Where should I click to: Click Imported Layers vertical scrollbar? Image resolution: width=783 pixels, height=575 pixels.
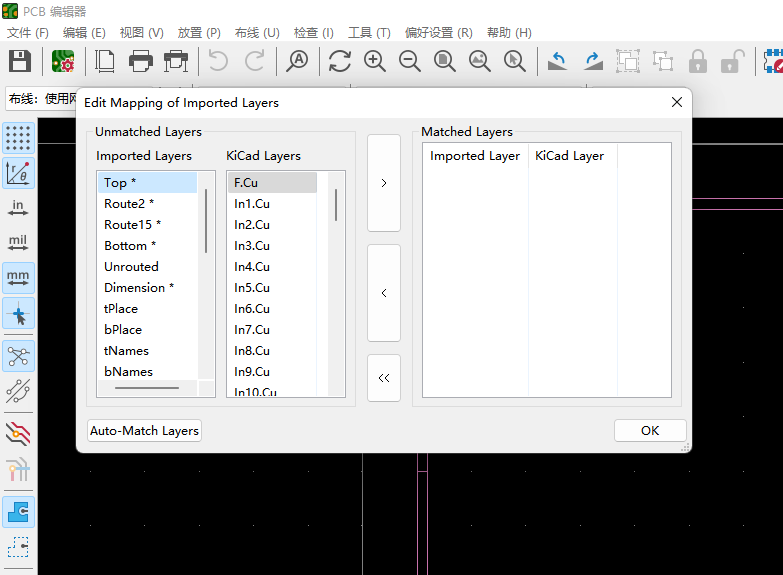[206, 221]
